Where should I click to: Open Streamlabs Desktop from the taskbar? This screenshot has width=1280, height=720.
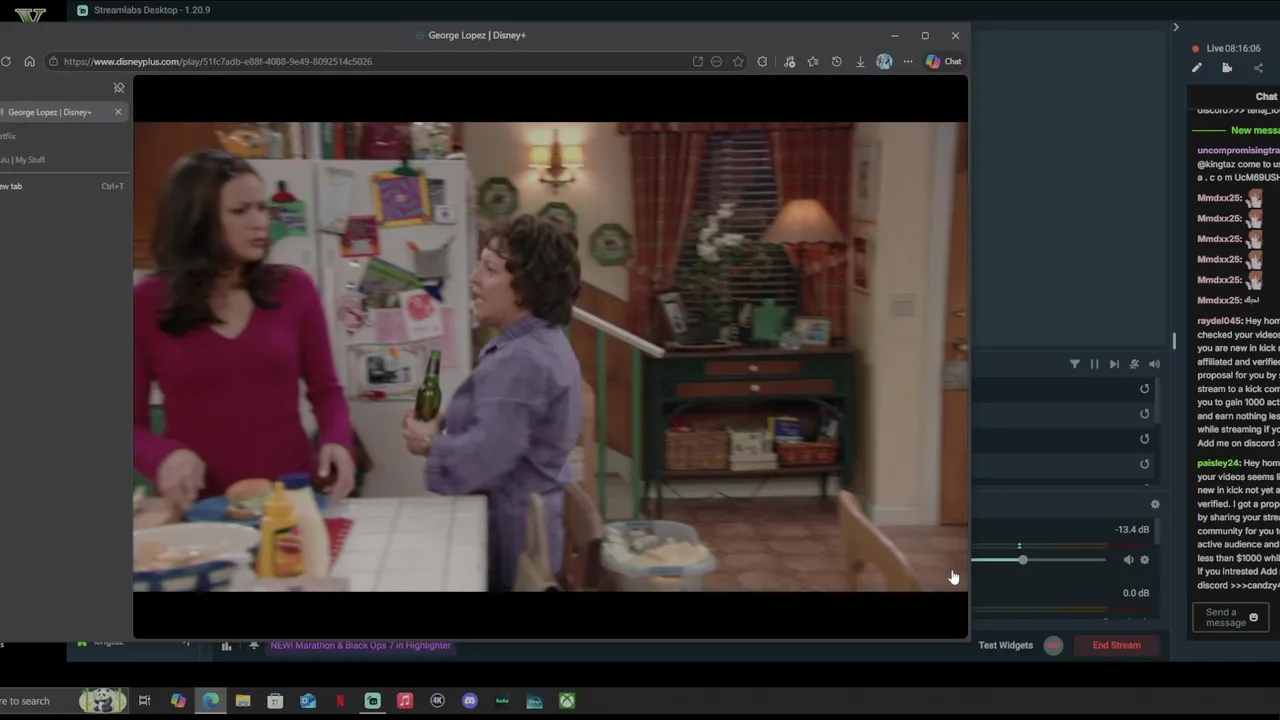[x=372, y=701]
